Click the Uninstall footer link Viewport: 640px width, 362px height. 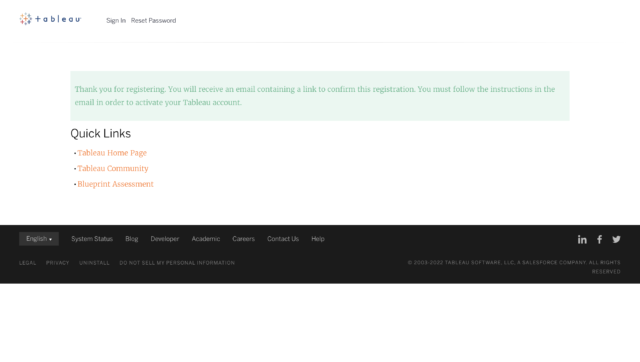coord(94,263)
